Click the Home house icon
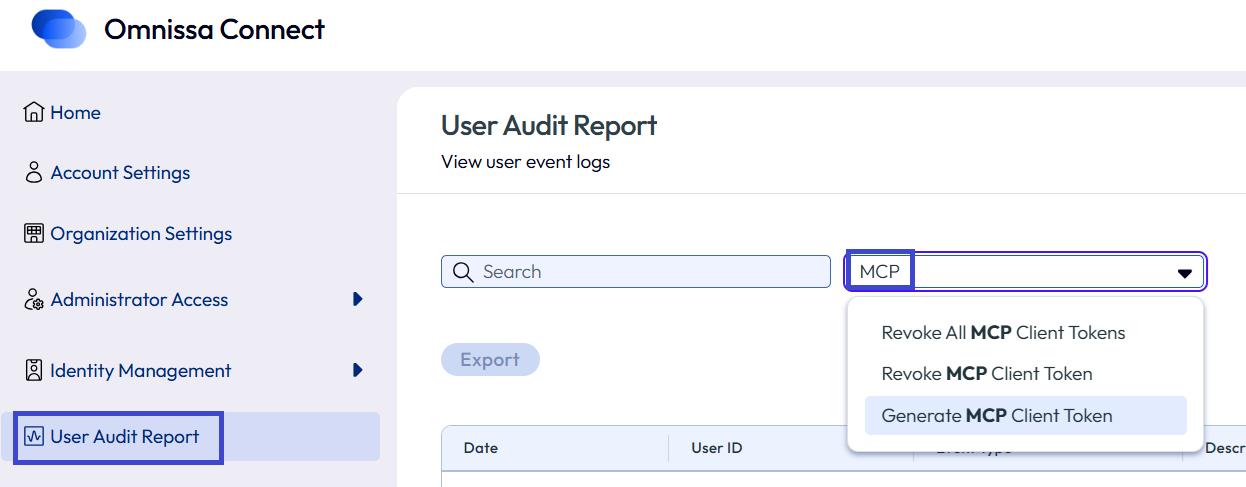Image resolution: width=1246 pixels, height=487 pixels. [34, 112]
